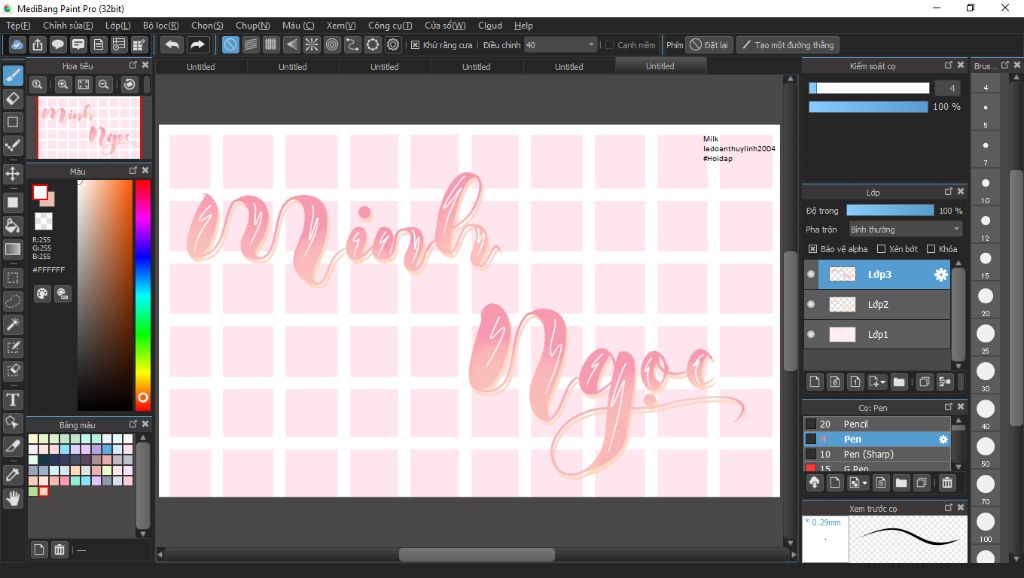The width and height of the screenshot is (1024, 578).
Task: Click the cloud save icon in toolbar
Action: tap(17, 44)
